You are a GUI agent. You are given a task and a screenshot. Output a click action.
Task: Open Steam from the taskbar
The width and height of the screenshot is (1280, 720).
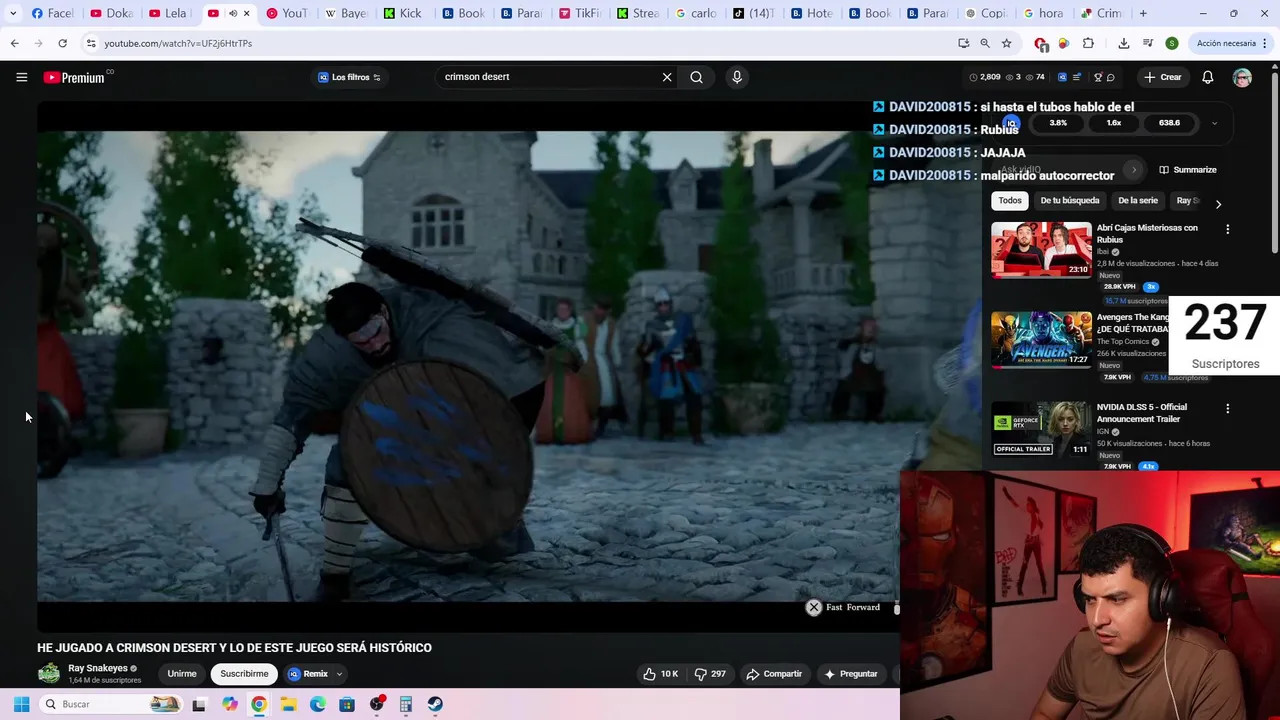(435, 704)
